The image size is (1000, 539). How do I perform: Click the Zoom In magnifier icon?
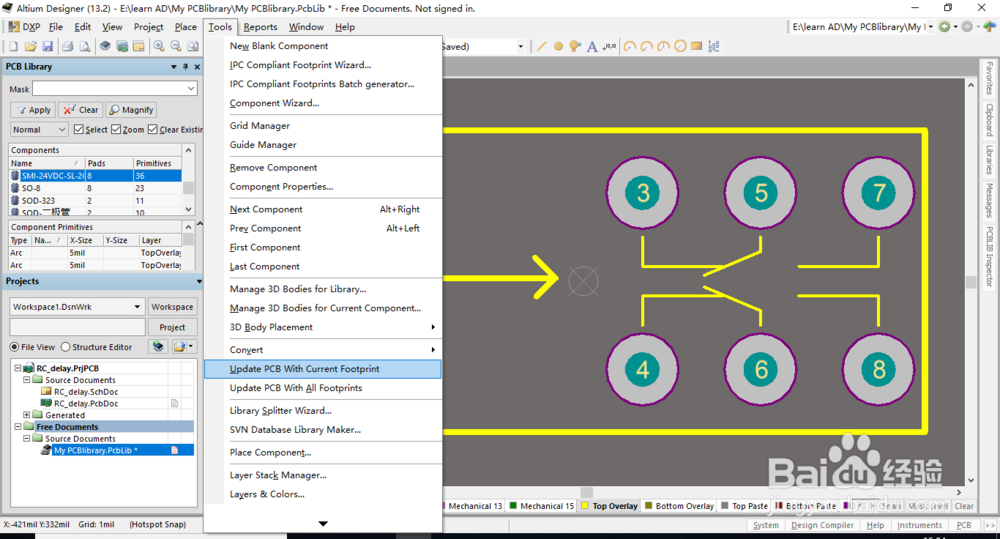(159, 46)
